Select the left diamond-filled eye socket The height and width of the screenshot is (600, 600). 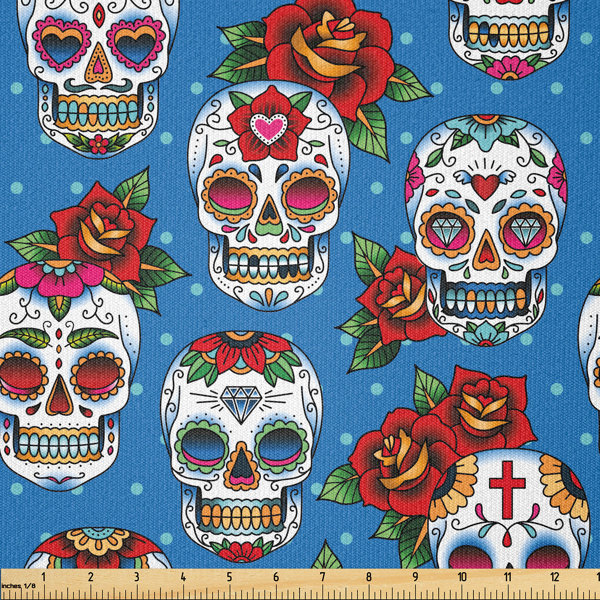pyautogui.click(x=443, y=230)
